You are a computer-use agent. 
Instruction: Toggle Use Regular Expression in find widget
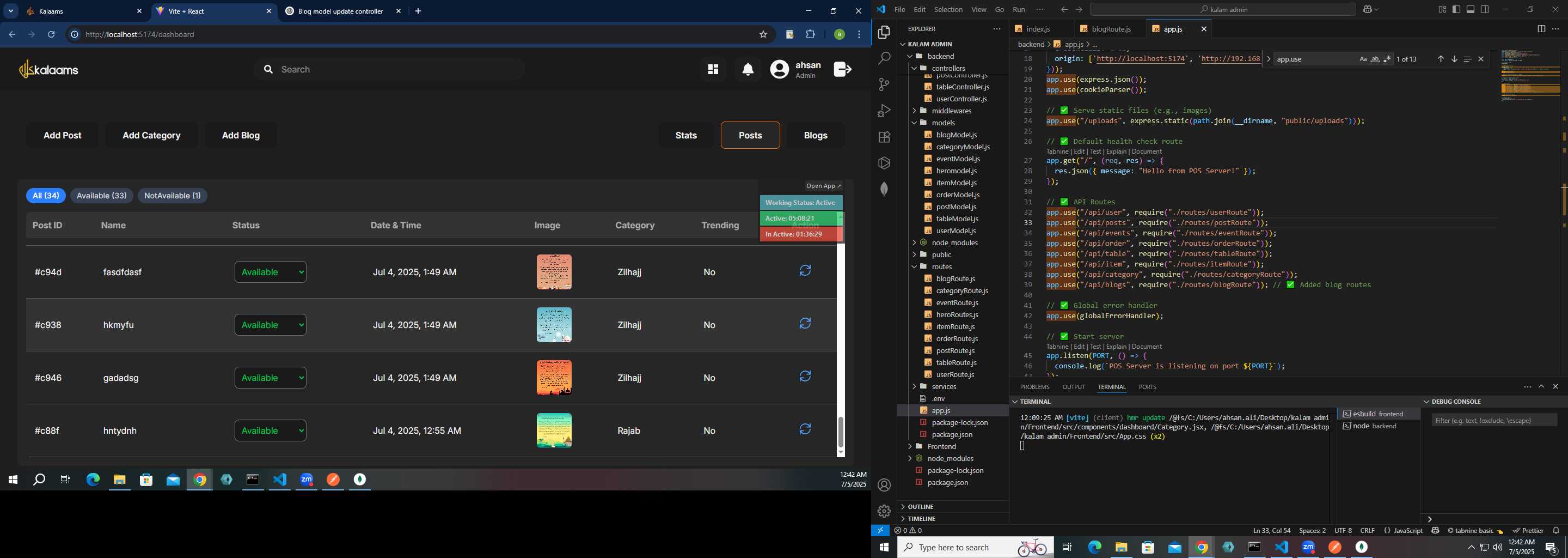point(1387,59)
